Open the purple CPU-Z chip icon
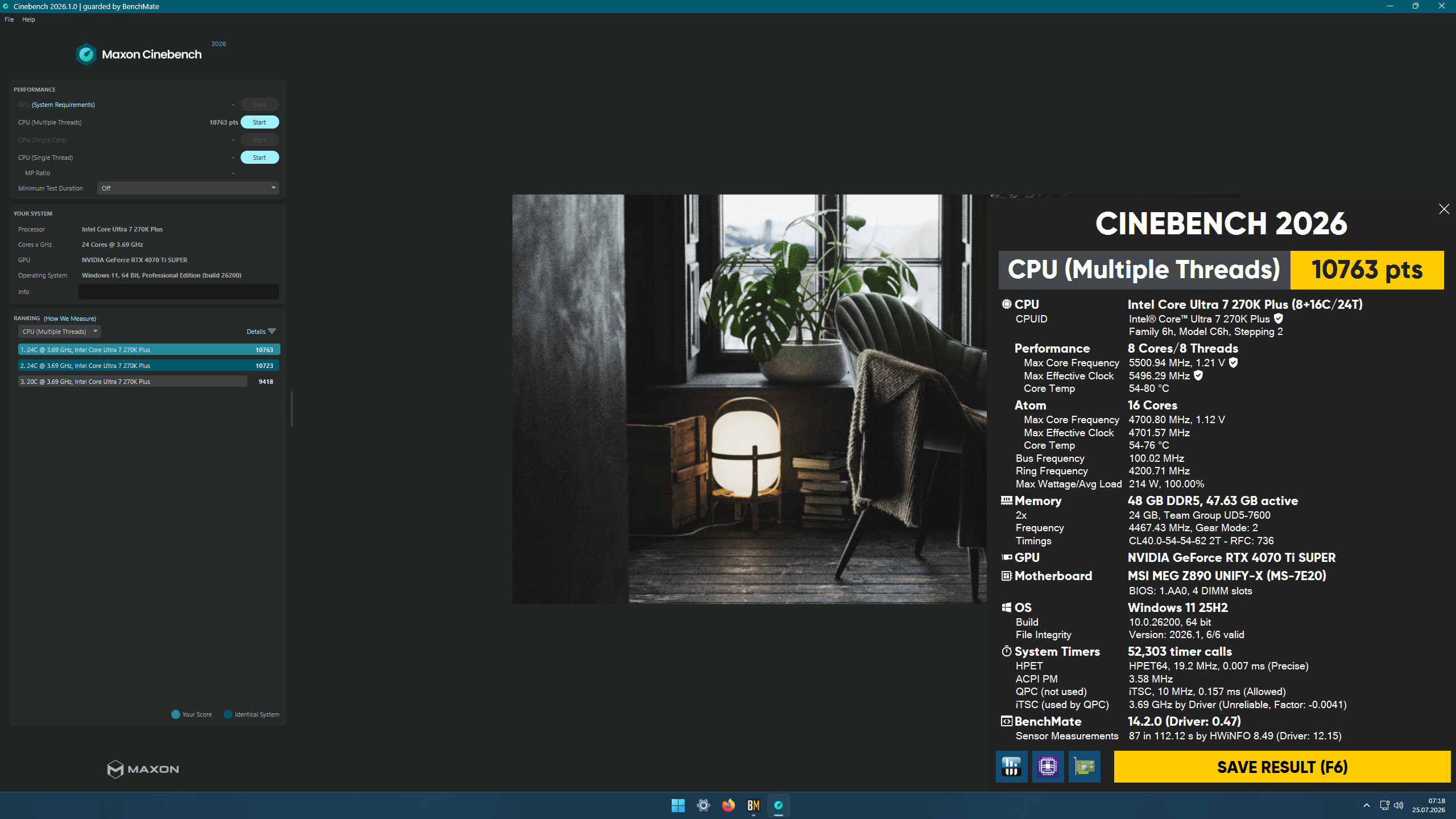This screenshot has width=1456, height=819. [x=1048, y=767]
